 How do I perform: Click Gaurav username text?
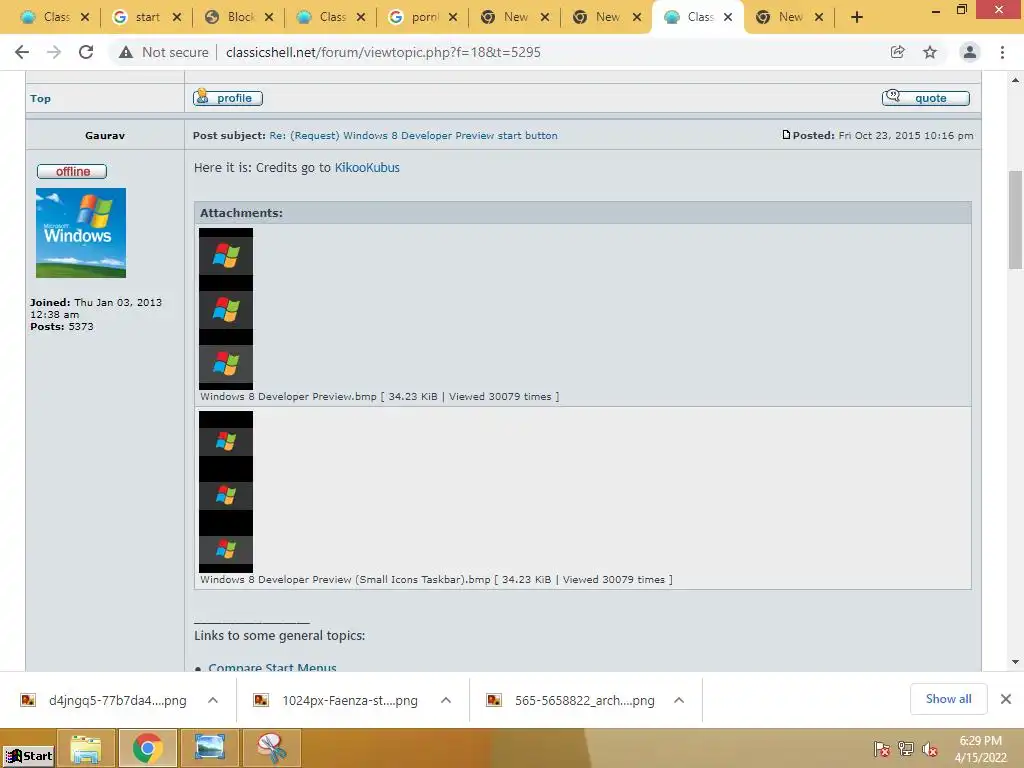point(104,135)
